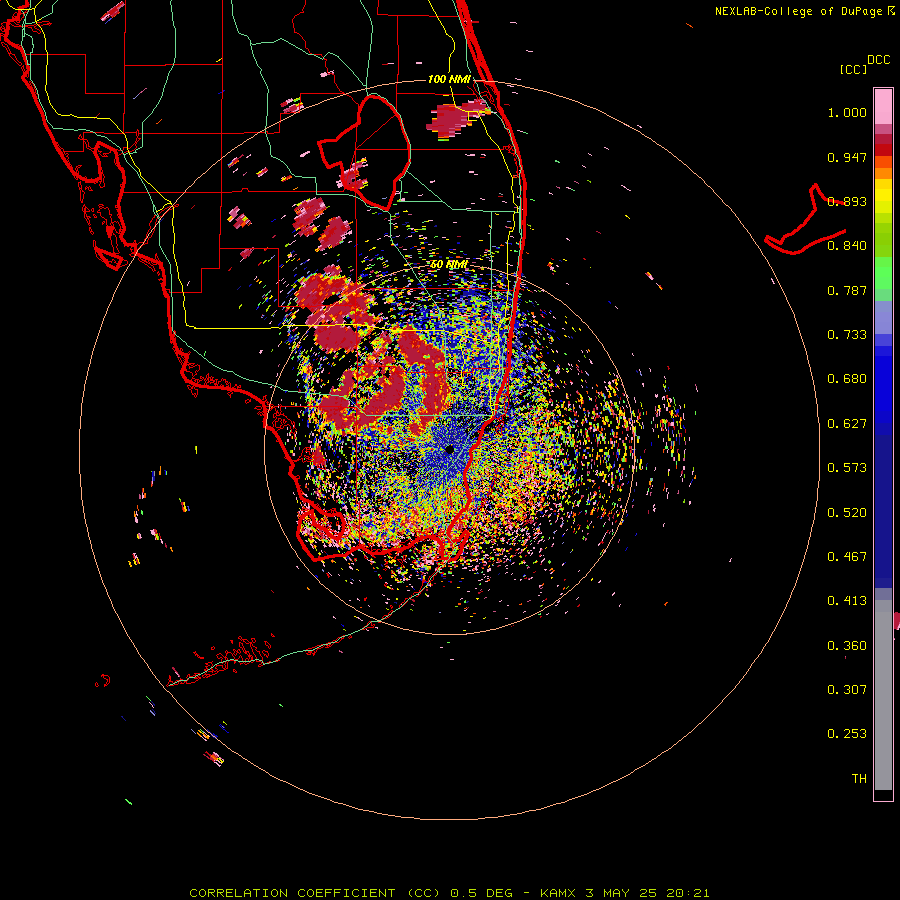Click the 0.307 scale value
This screenshot has width=900, height=900.
click(x=847, y=690)
